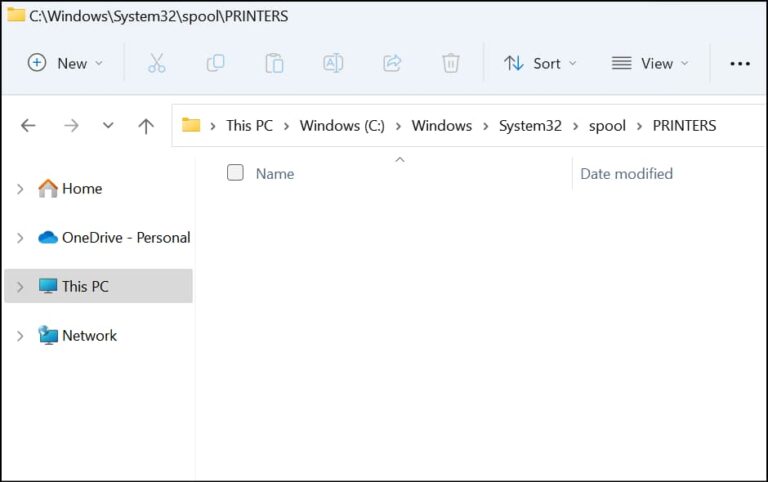Viewport: 768px width, 482px height.
Task: Toggle the select all checkbox
Action: click(235, 173)
